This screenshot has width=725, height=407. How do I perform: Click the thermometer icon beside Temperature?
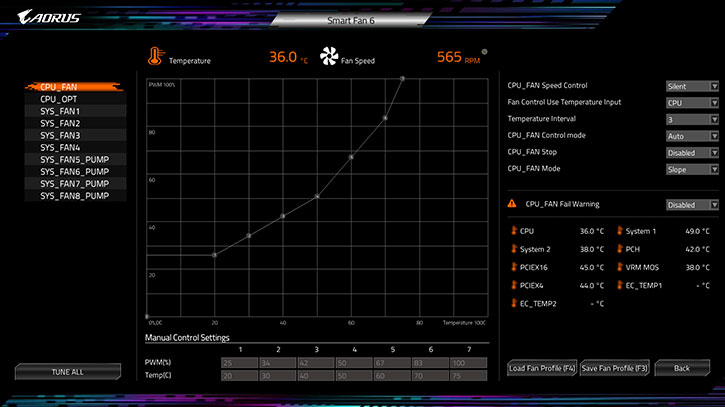155,57
